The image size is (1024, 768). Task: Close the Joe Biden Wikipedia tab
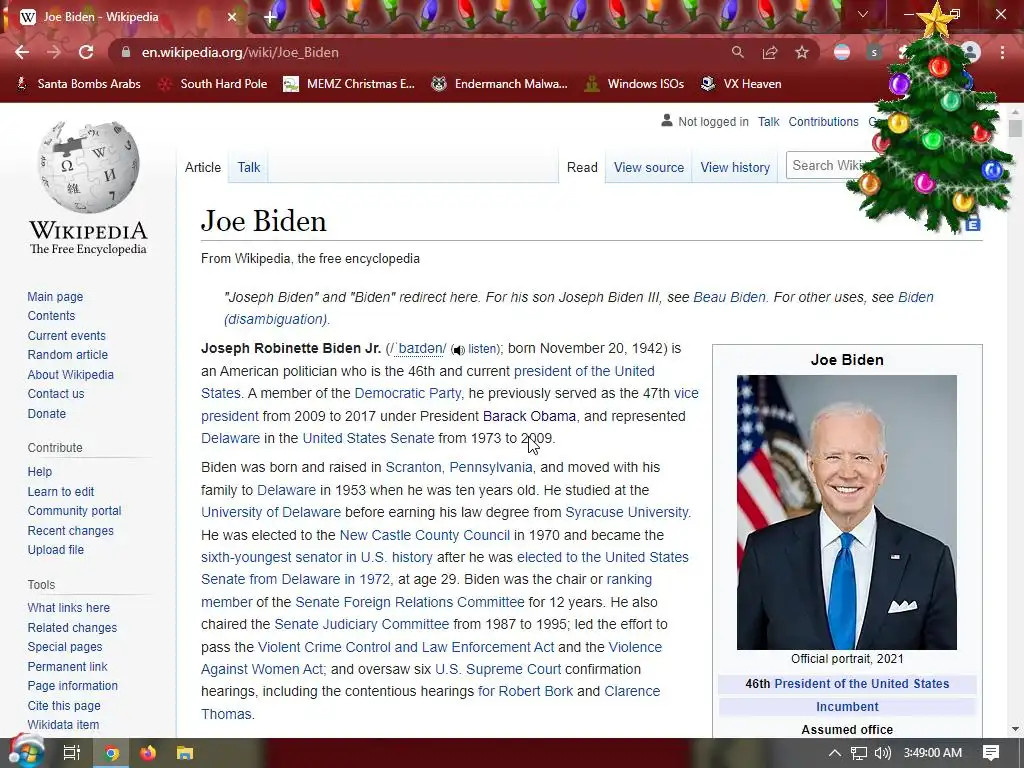(232, 17)
